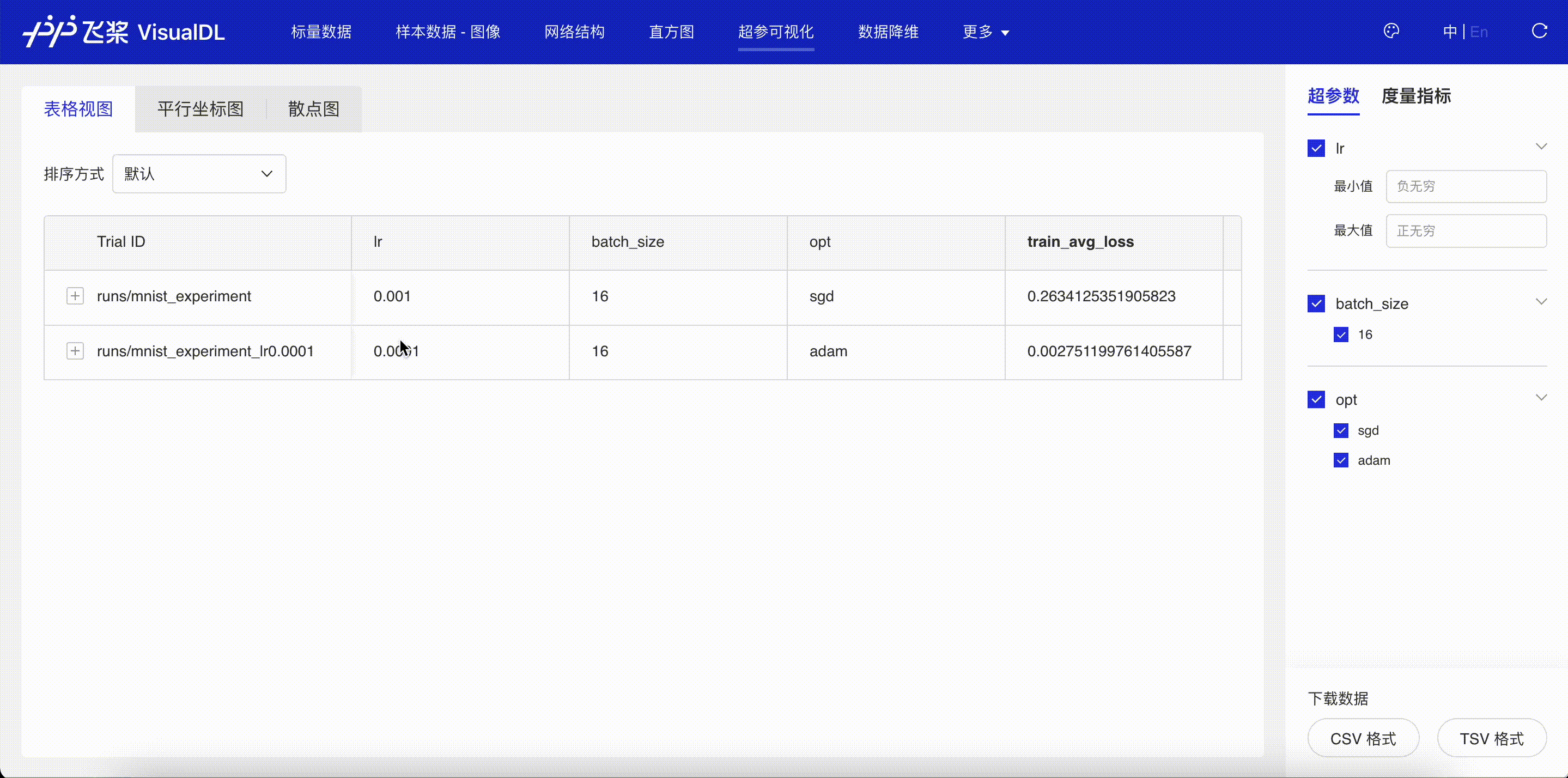Collapse the opt filter section chevron

pyautogui.click(x=1541, y=398)
